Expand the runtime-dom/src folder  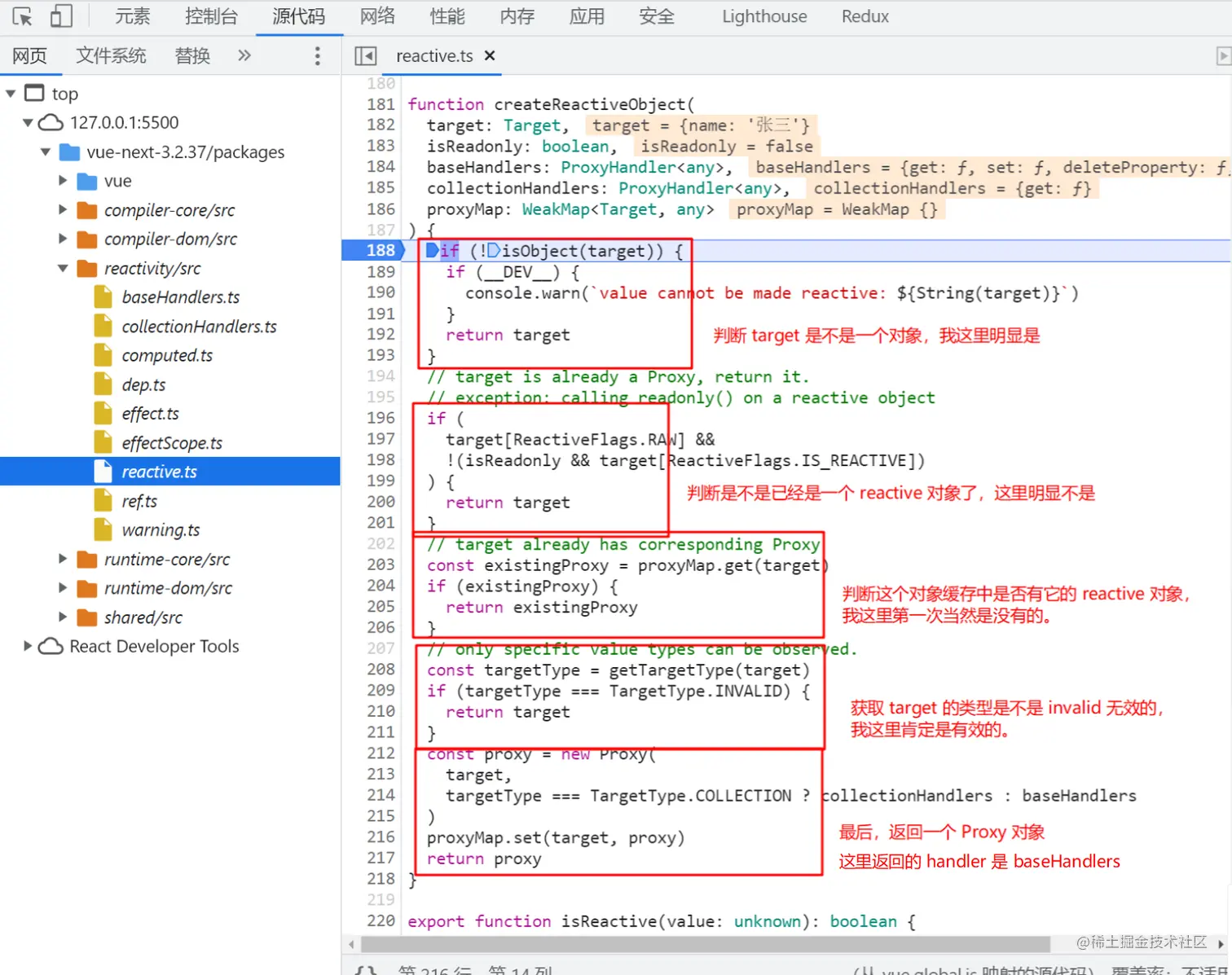coord(63,588)
